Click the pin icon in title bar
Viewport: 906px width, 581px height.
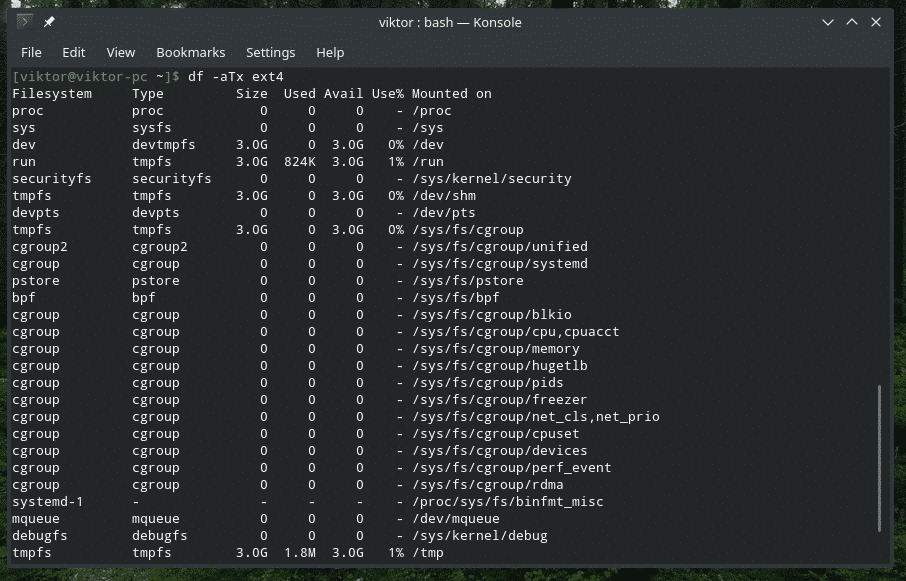point(49,22)
